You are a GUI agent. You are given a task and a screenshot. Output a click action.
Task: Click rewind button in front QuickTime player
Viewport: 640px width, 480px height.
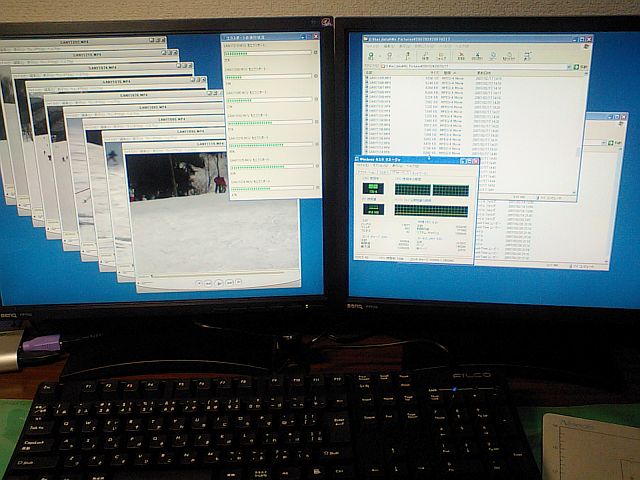click(208, 283)
